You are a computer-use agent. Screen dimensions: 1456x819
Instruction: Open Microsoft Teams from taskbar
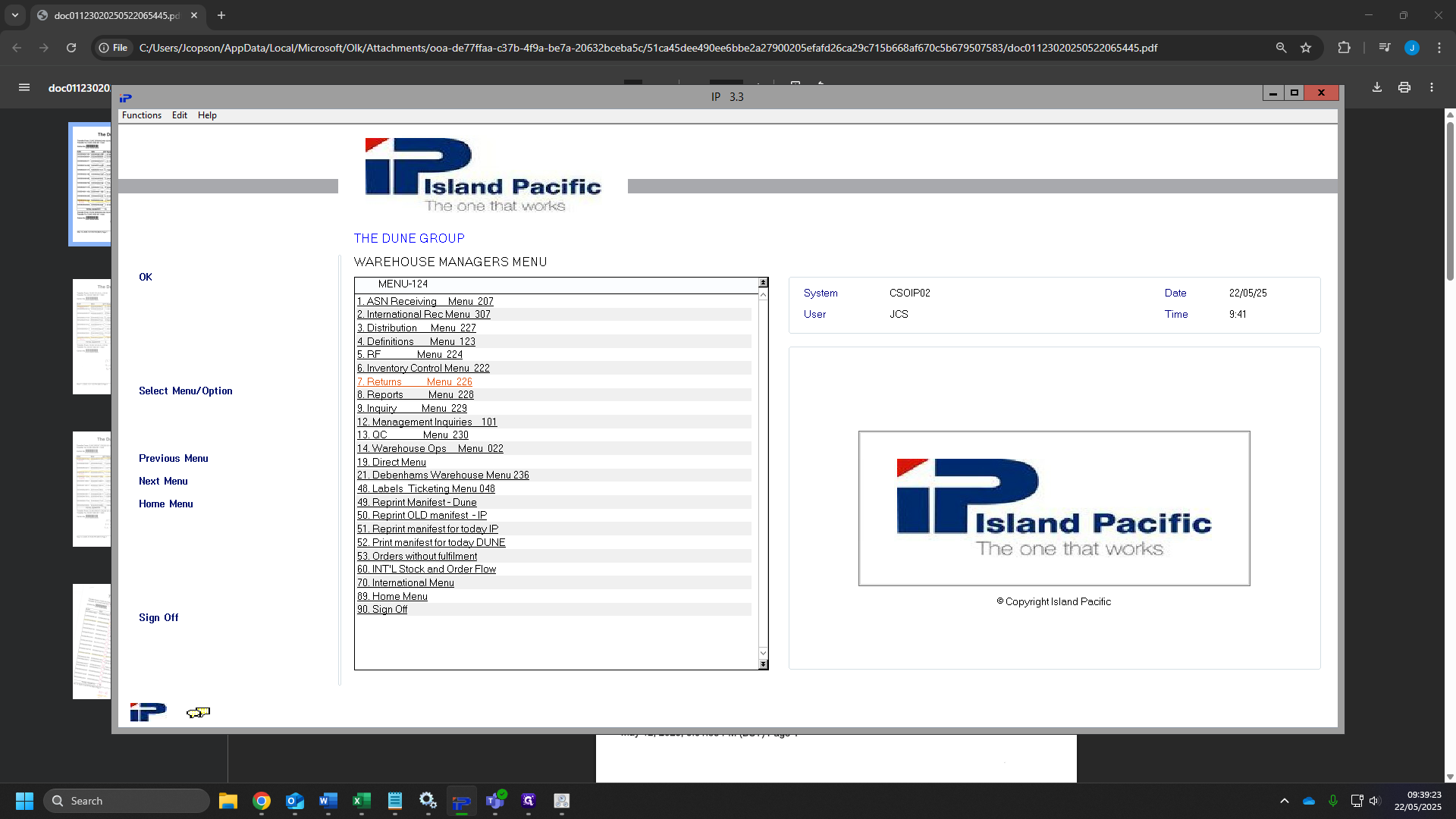pyautogui.click(x=495, y=801)
